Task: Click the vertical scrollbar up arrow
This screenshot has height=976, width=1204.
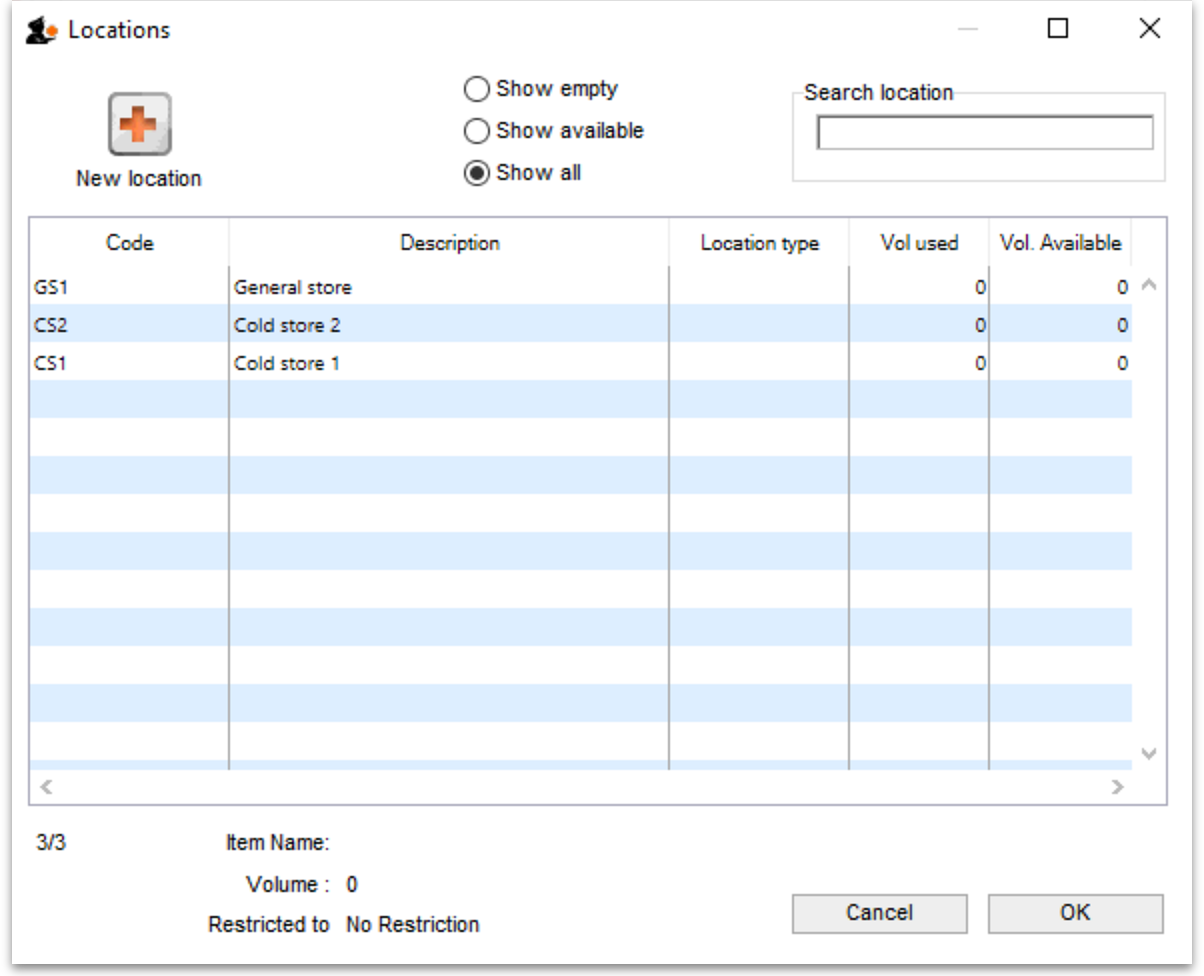Action: (x=1149, y=285)
